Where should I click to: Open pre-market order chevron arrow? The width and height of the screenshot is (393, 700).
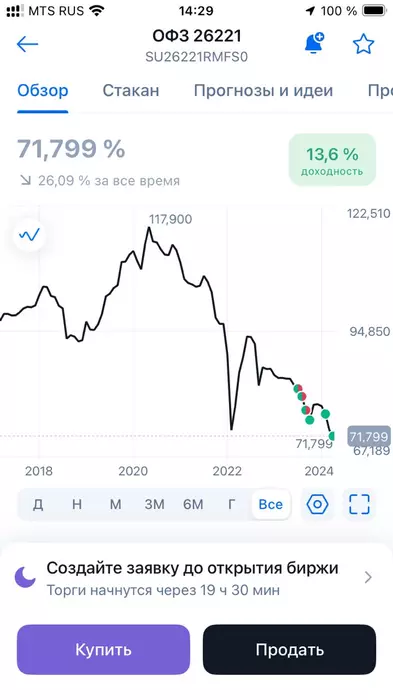[368, 577]
